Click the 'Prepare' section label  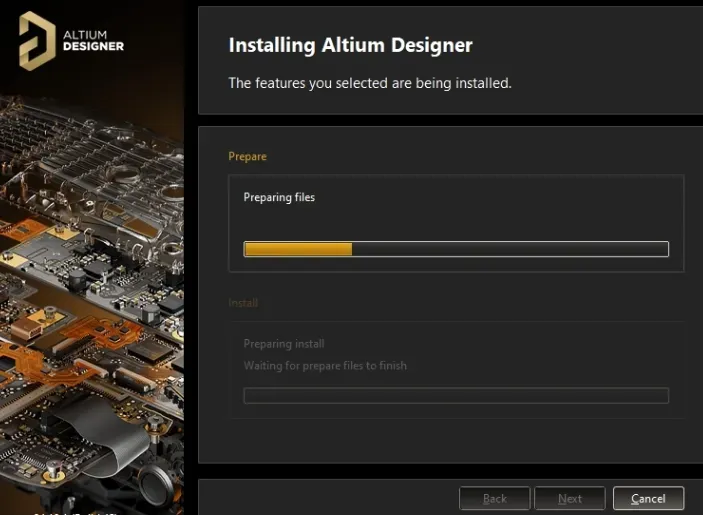pyautogui.click(x=247, y=156)
